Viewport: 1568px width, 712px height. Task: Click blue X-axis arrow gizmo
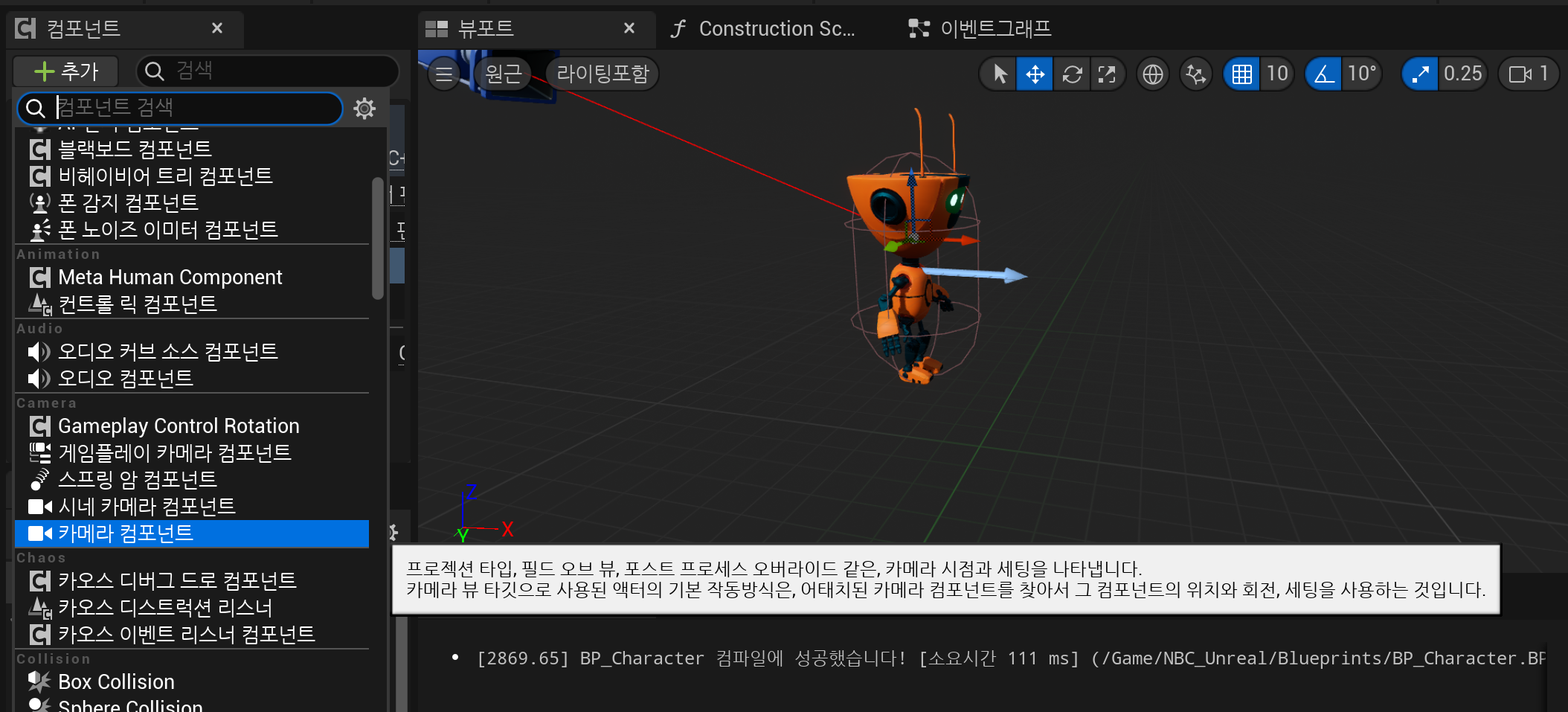974,274
